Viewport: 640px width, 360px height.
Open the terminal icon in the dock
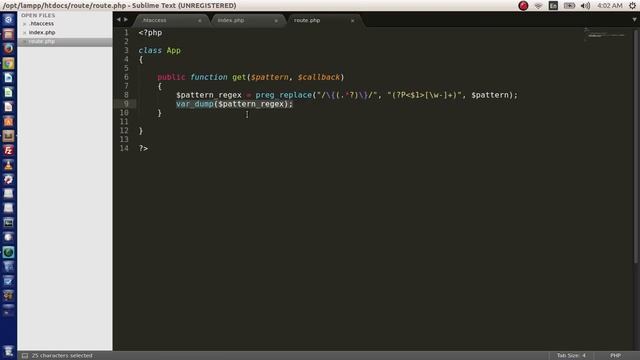click(x=8, y=223)
